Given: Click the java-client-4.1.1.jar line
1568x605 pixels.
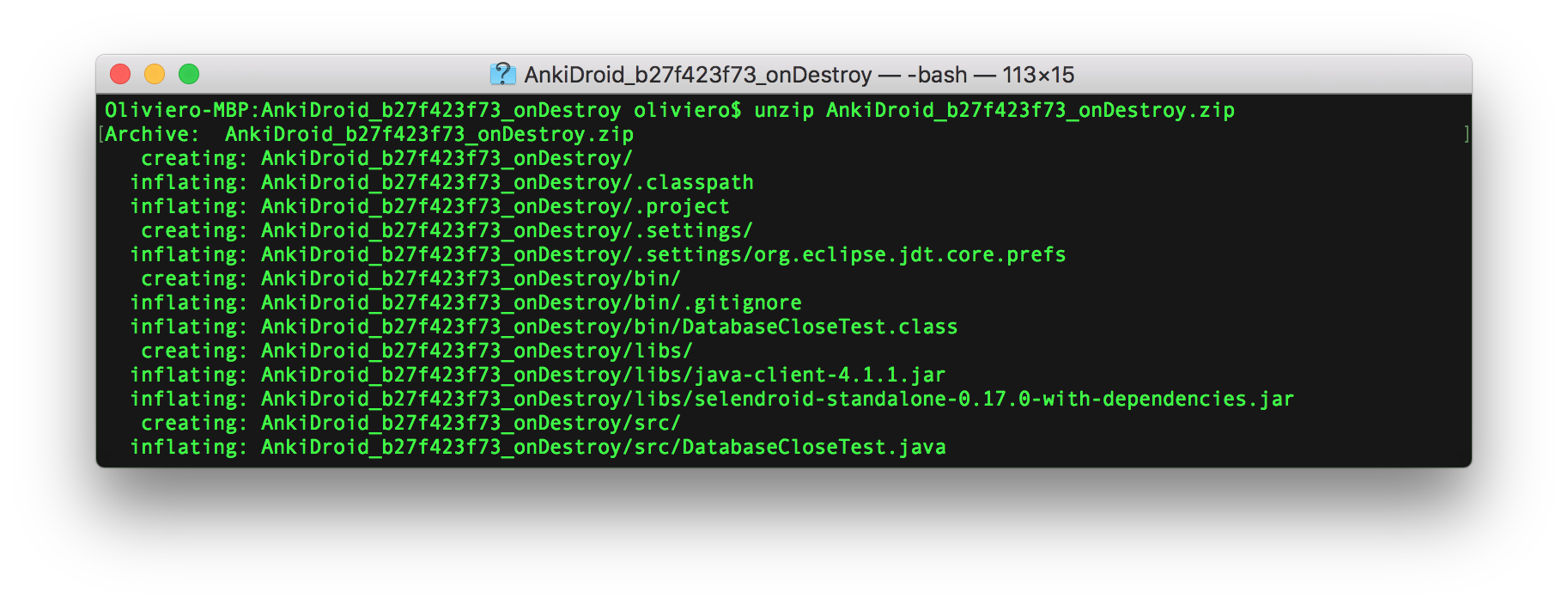Looking at the screenshot, I should click(538, 376).
